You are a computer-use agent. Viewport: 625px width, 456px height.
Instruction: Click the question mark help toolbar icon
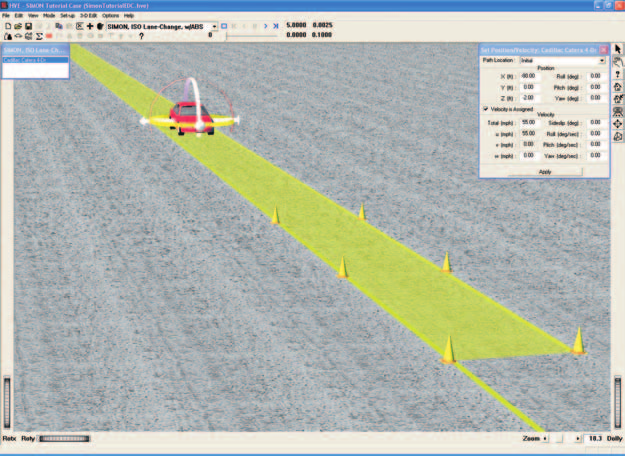point(141,36)
